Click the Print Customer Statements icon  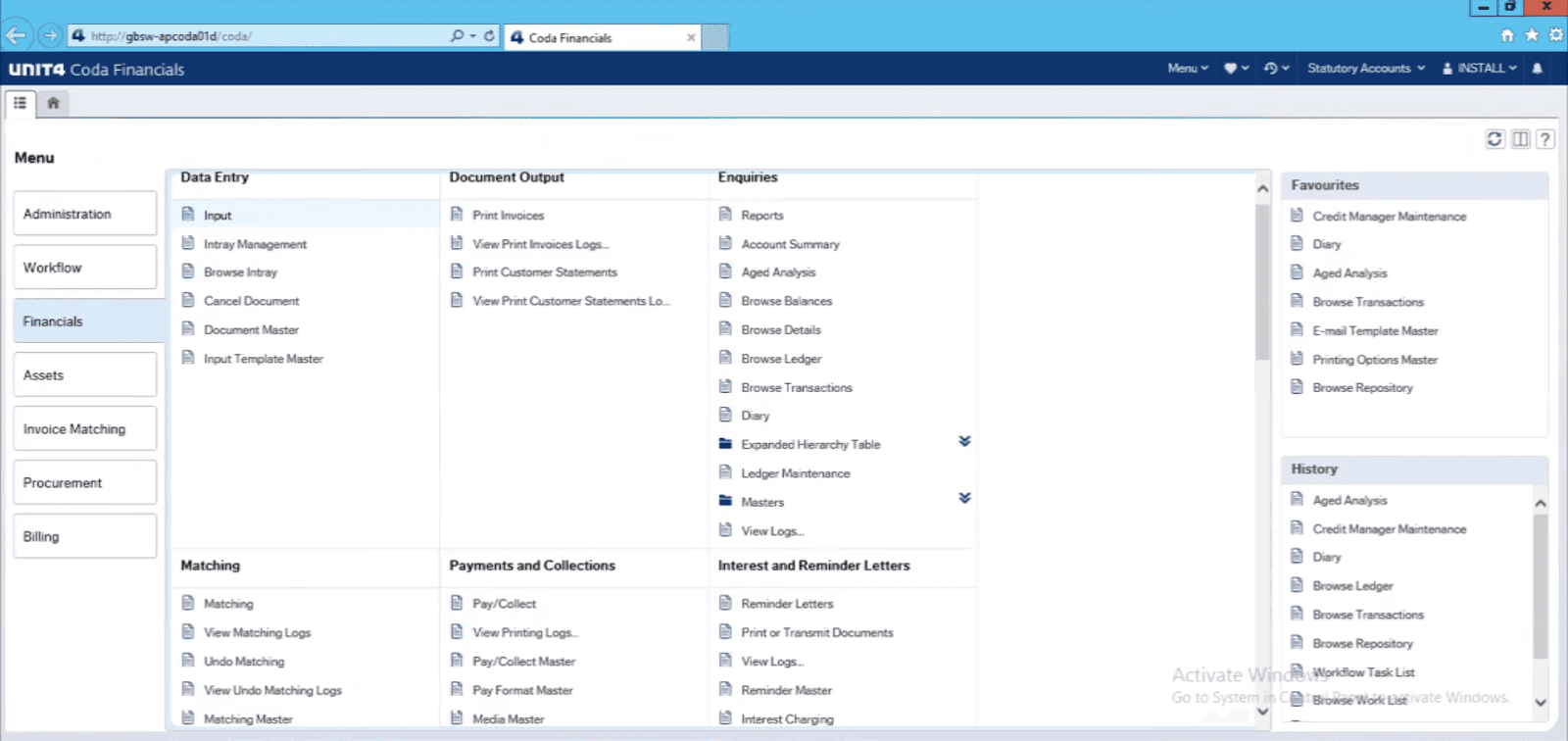point(457,272)
